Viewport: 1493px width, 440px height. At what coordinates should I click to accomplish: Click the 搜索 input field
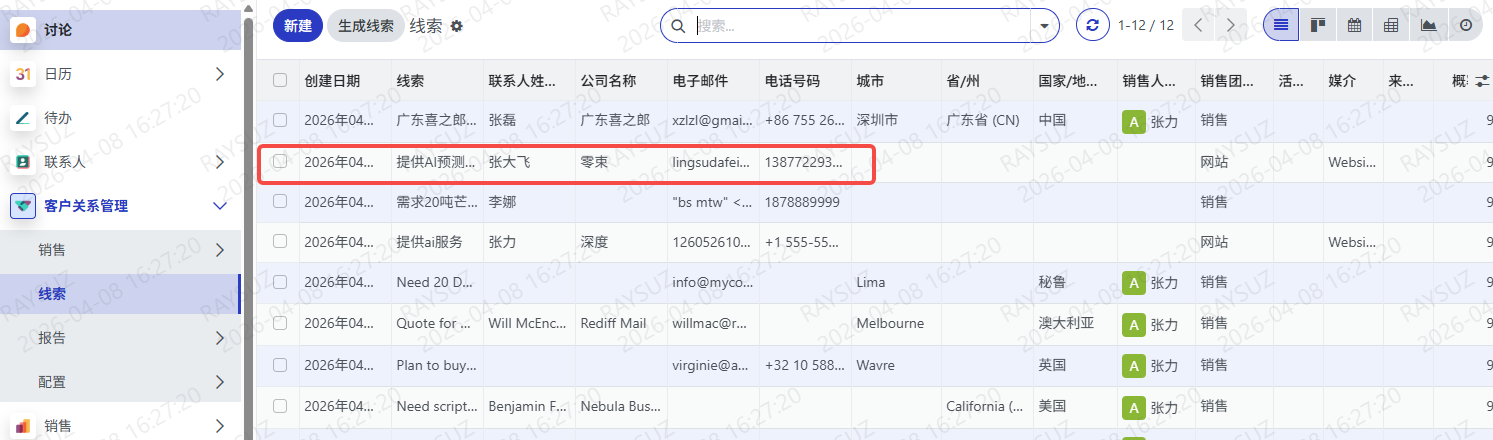[x=863, y=26]
